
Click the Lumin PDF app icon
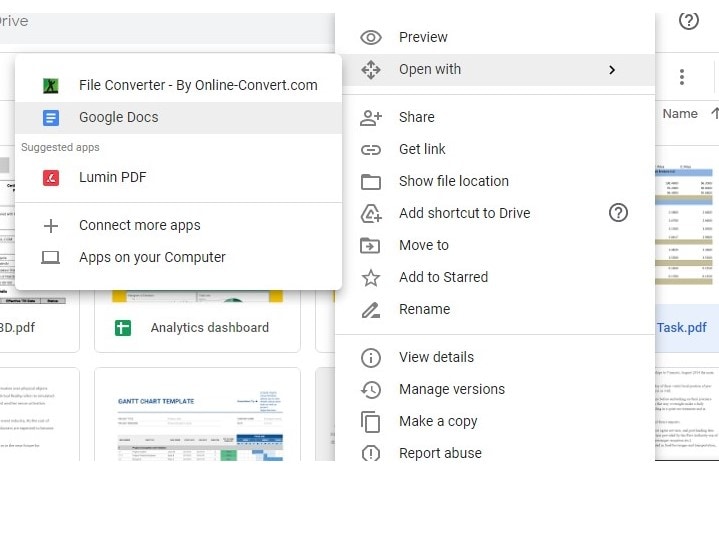click(x=51, y=177)
